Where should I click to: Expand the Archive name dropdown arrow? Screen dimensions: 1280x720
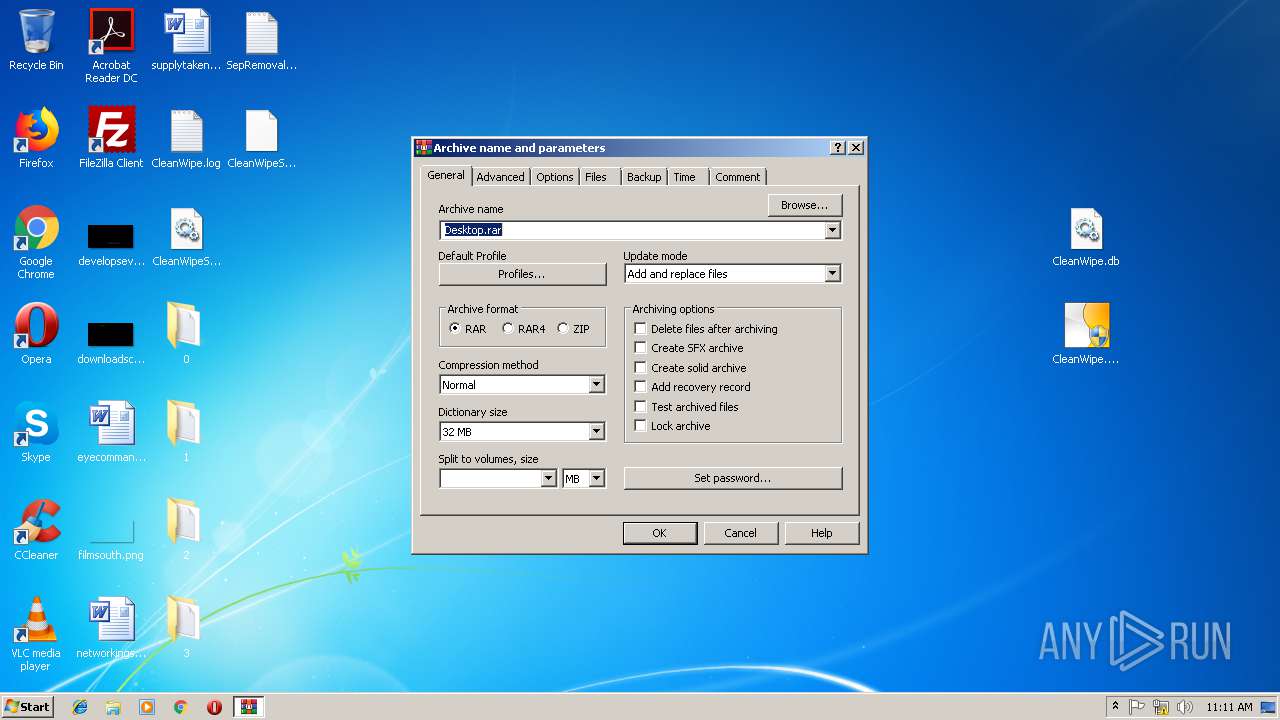tap(832, 230)
